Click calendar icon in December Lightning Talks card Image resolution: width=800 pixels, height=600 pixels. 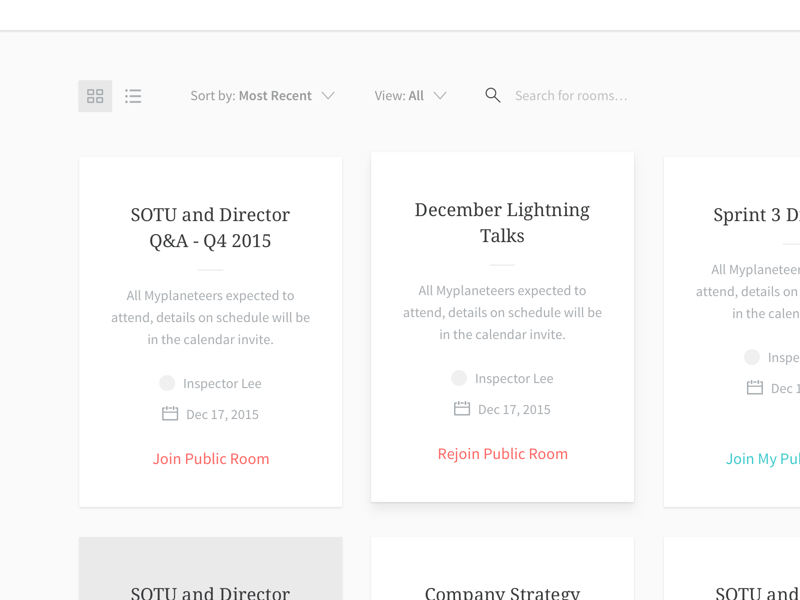click(x=462, y=408)
